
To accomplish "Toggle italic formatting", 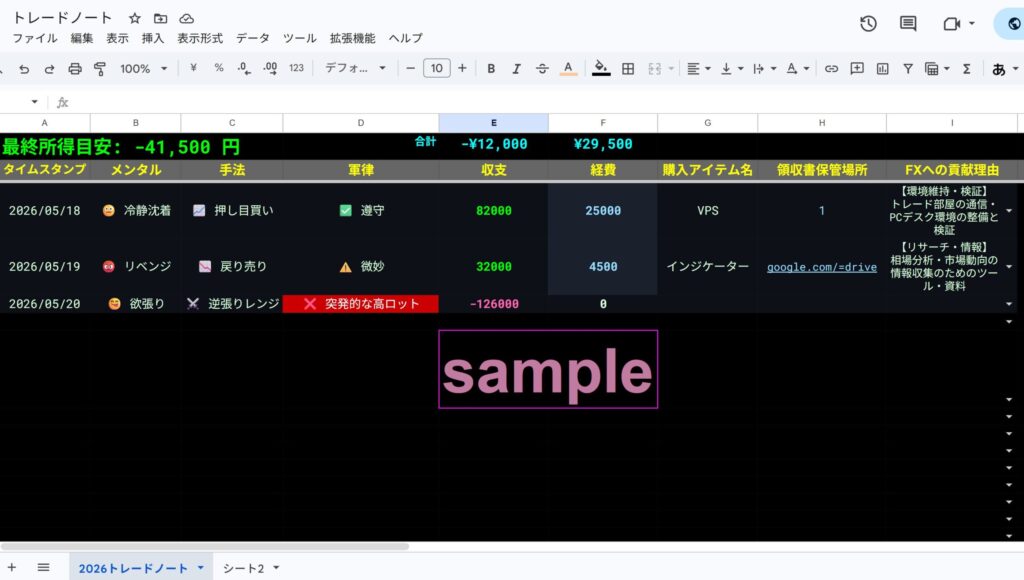I will (516, 69).
